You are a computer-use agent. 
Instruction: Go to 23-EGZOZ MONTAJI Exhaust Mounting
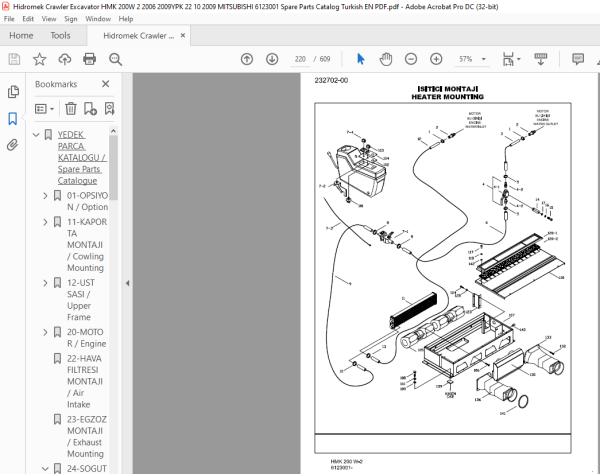point(87,437)
